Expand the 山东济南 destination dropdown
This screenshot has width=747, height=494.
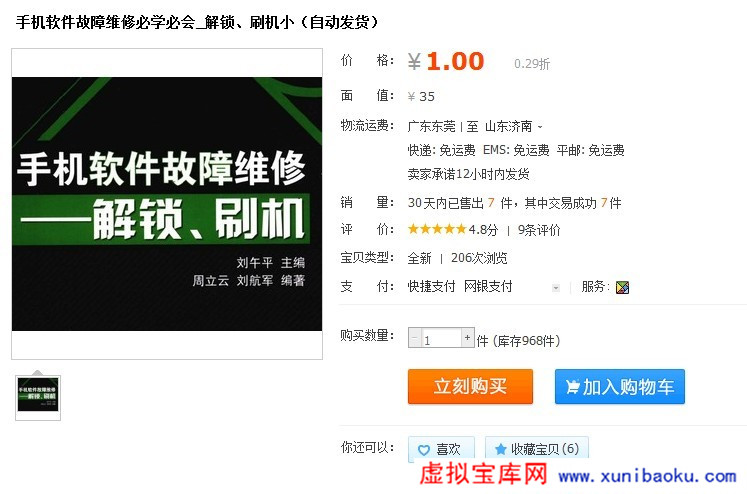pyautogui.click(x=540, y=127)
